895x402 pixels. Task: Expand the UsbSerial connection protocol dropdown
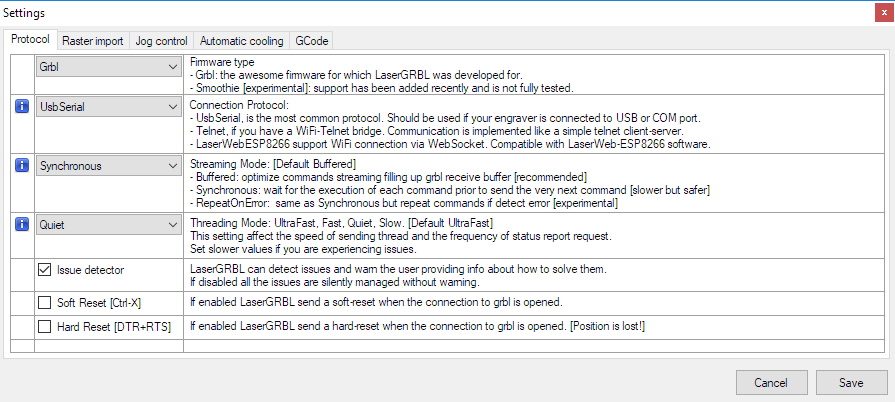pyautogui.click(x=109, y=106)
